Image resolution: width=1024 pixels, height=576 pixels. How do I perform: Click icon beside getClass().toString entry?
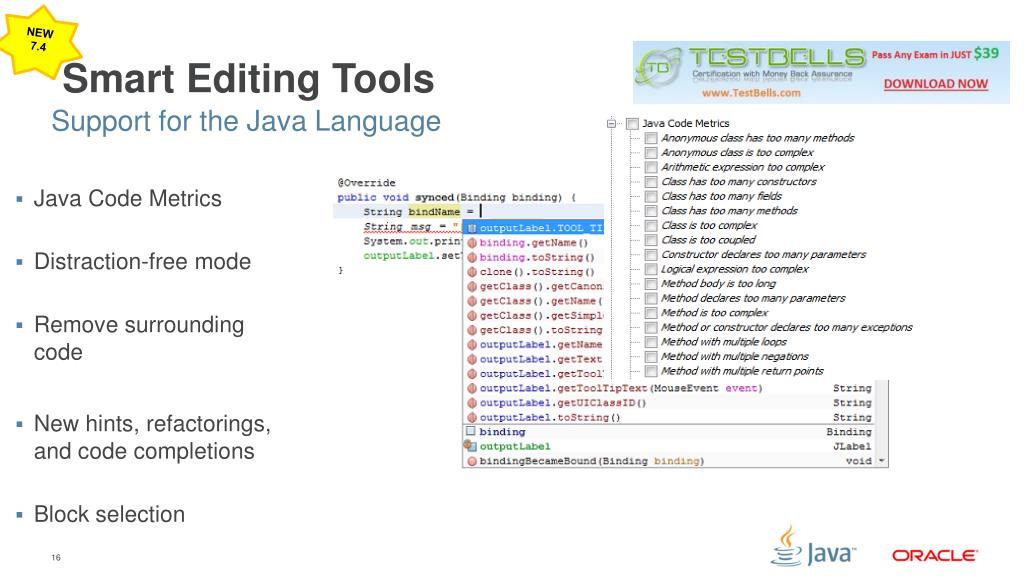click(472, 330)
